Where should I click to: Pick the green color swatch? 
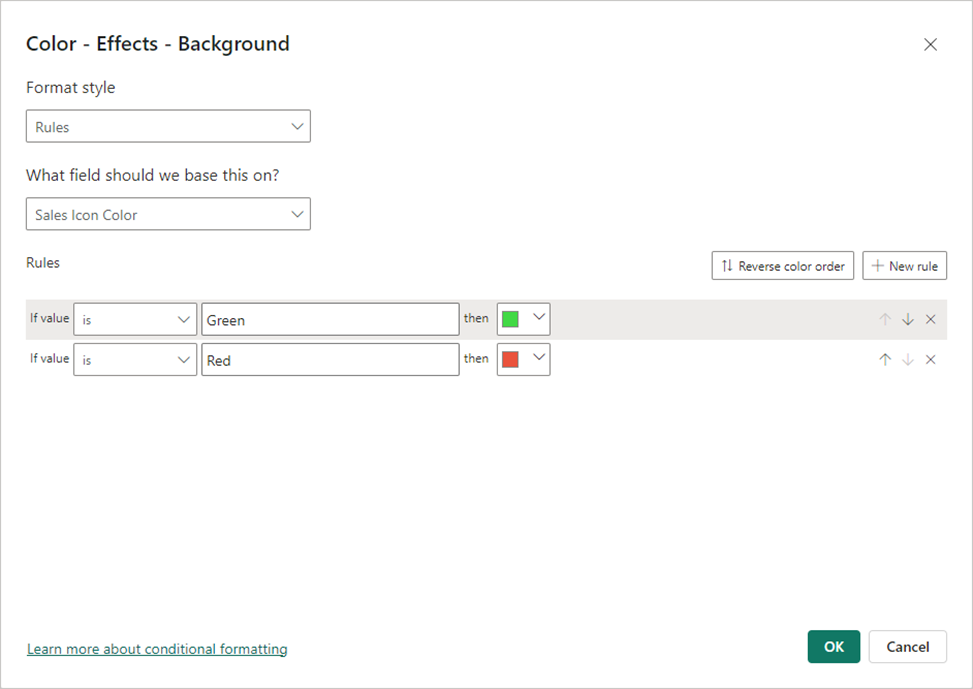(510, 320)
